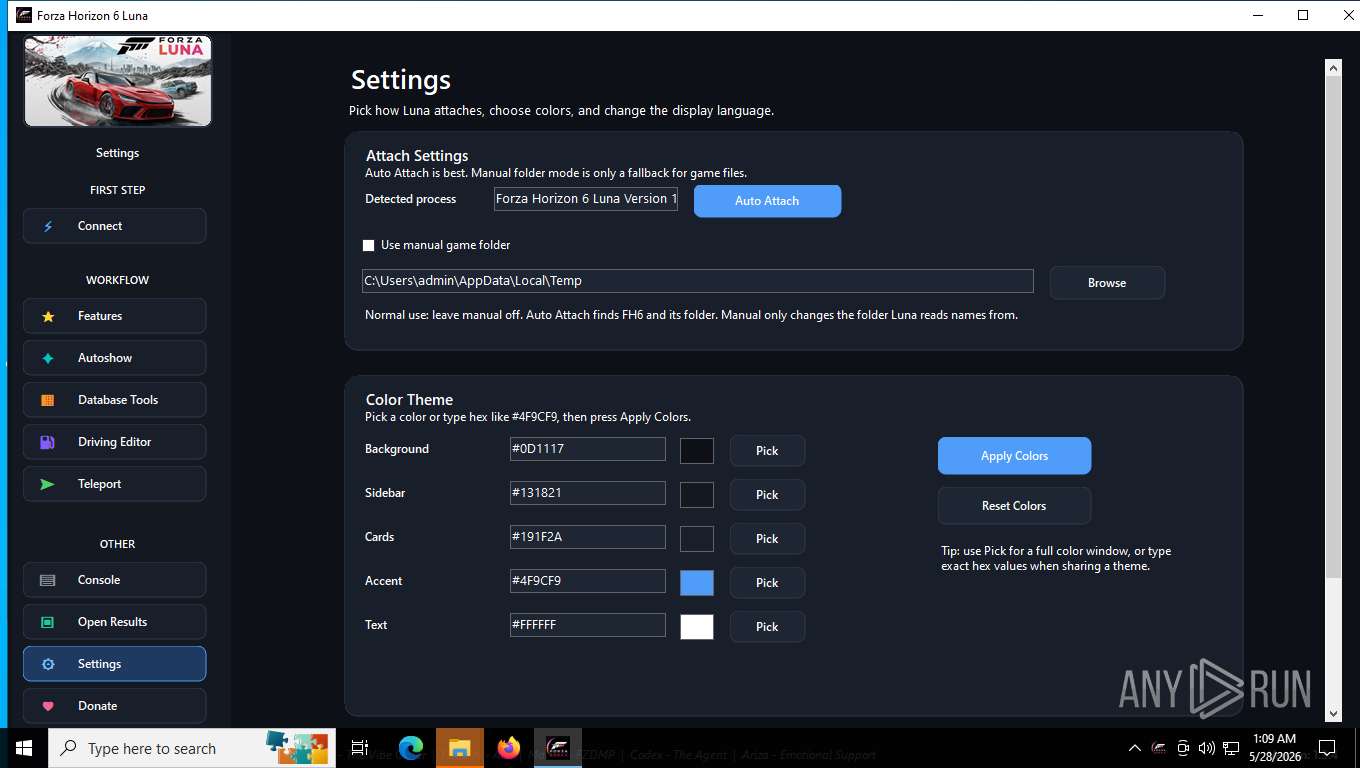The image size is (1360, 768).
Task: Pick a color for Accent
Action: [767, 583]
